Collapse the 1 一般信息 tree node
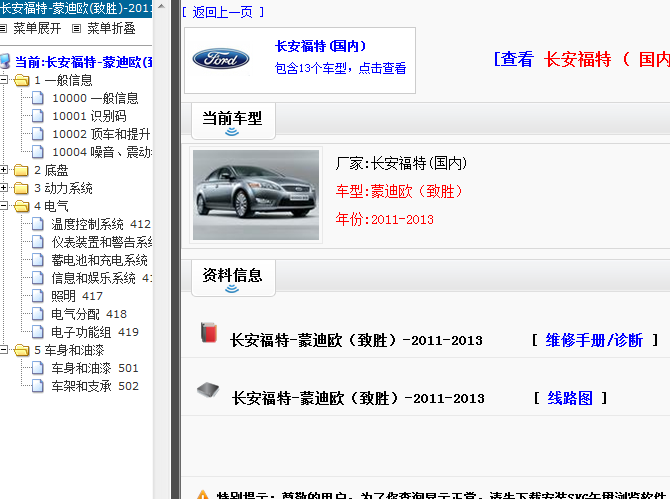This screenshot has width=670, height=499. click(x=3, y=79)
